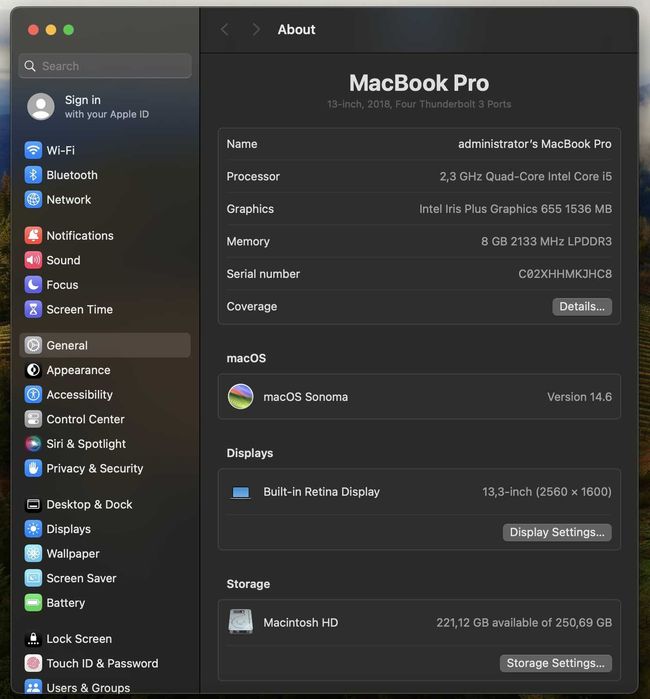Open coverage Details button

tap(582, 307)
